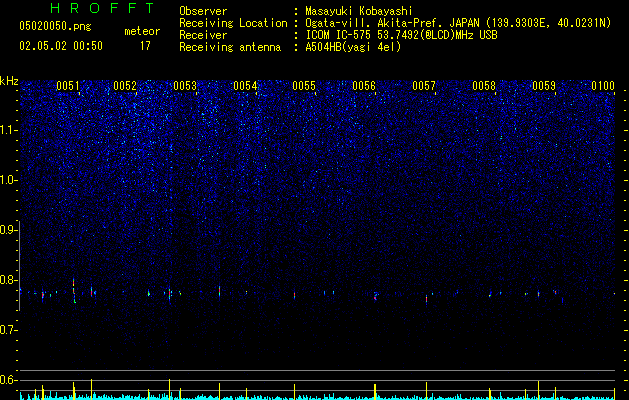
Task: Click the kHz axis unit label
Action: click(9, 81)
